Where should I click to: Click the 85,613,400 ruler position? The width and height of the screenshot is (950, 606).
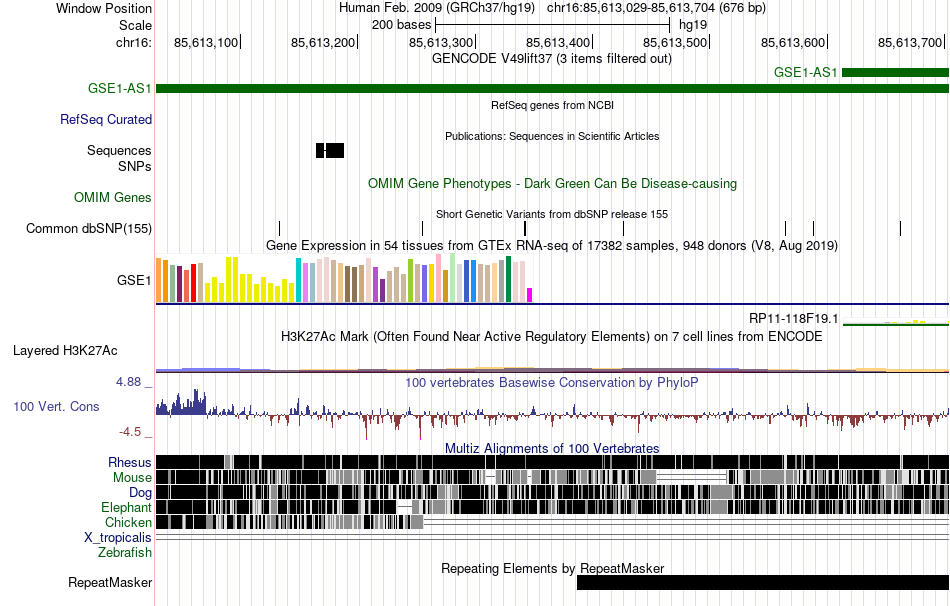coord(558,42)
